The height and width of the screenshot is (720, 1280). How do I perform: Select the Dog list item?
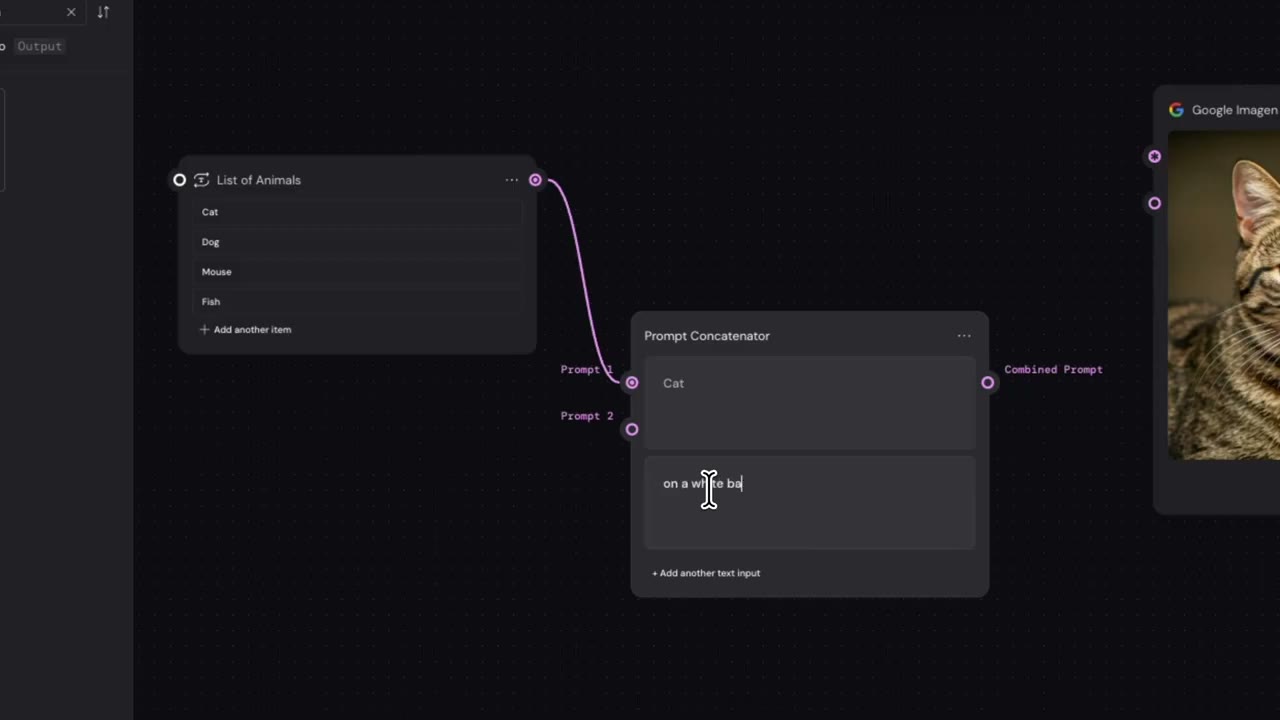(358, 242)
